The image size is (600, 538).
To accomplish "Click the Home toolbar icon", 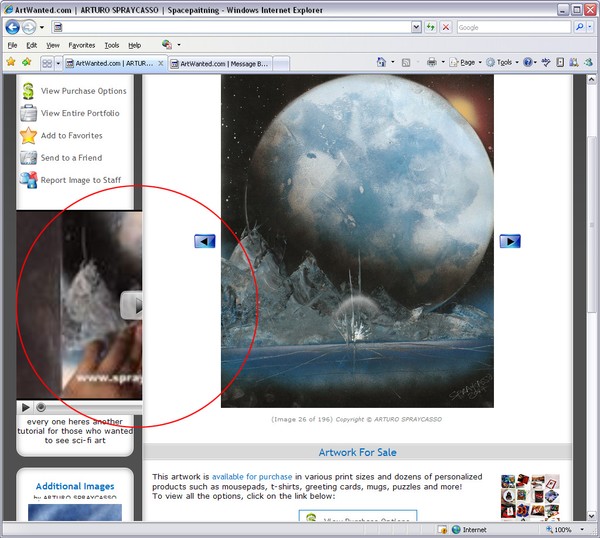I will pyautogui.click(x=381, y=62).
